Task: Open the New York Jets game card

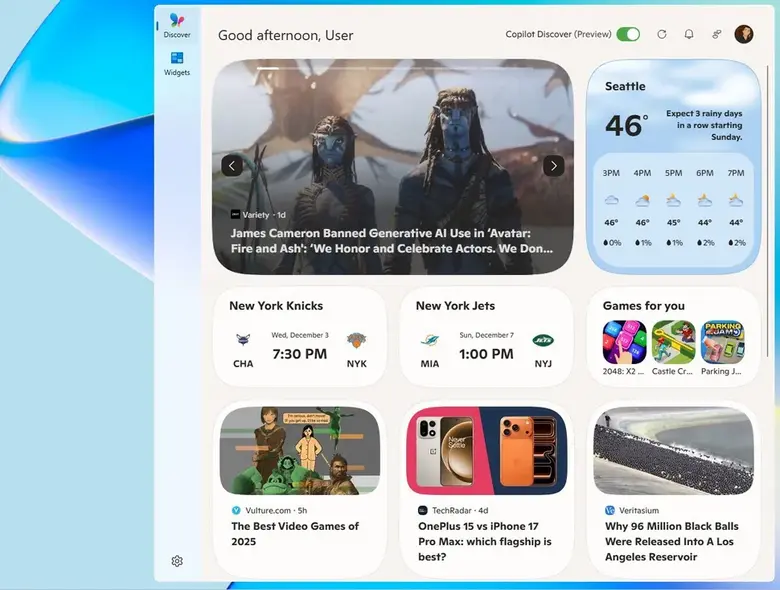Action: [x=486, y=337]
